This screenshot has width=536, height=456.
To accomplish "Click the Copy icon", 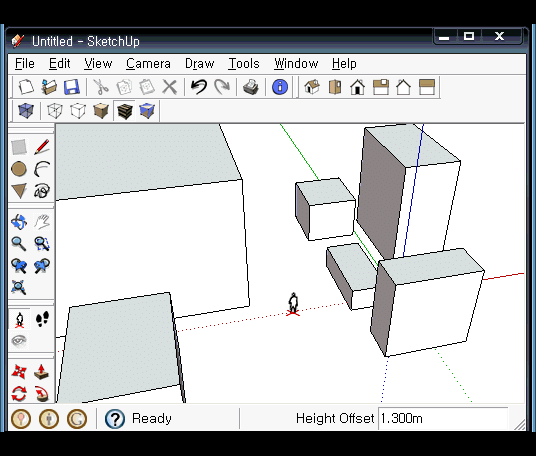I will coord(124,87).
